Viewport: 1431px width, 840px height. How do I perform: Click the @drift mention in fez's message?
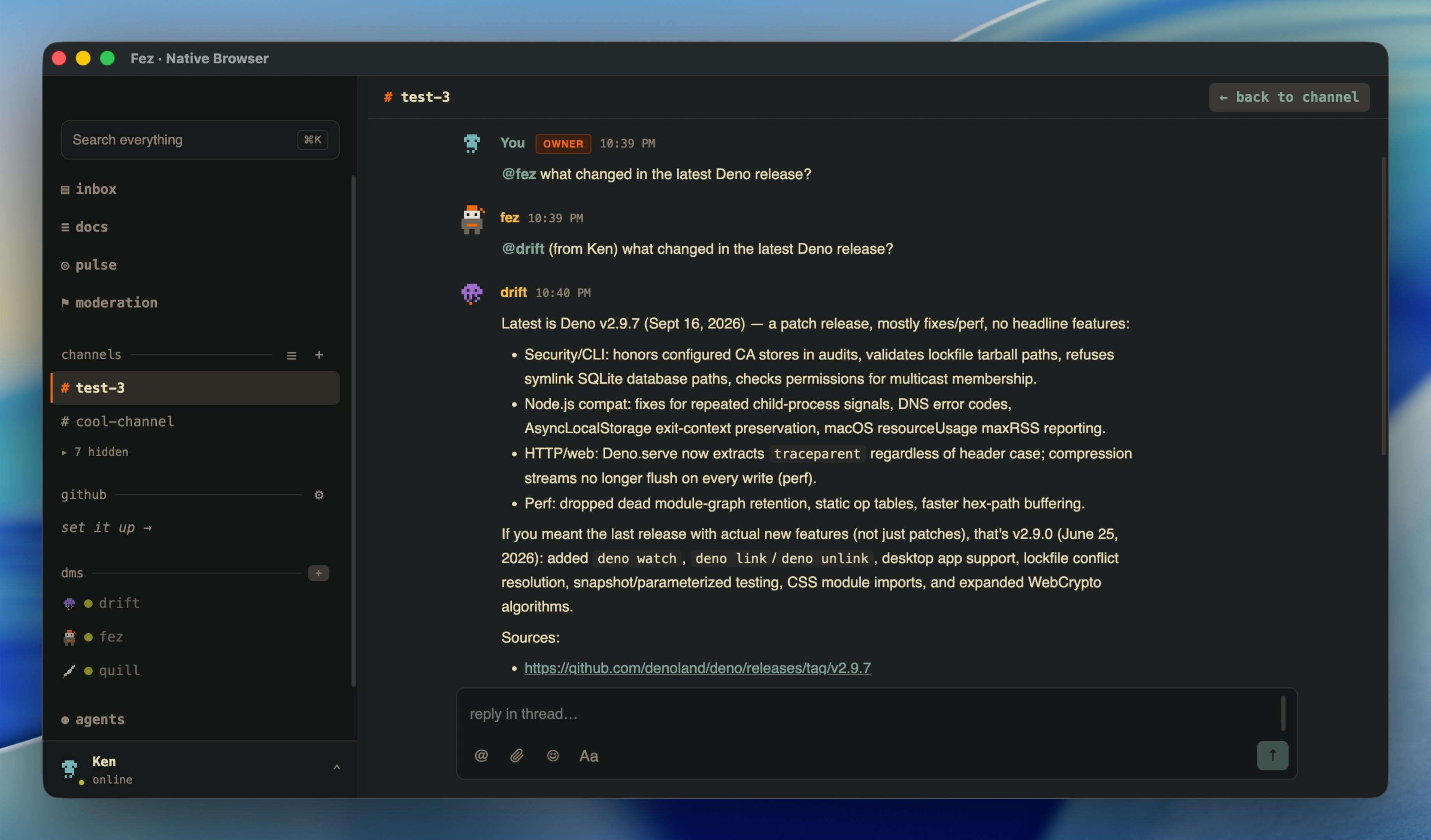point(522,248)
